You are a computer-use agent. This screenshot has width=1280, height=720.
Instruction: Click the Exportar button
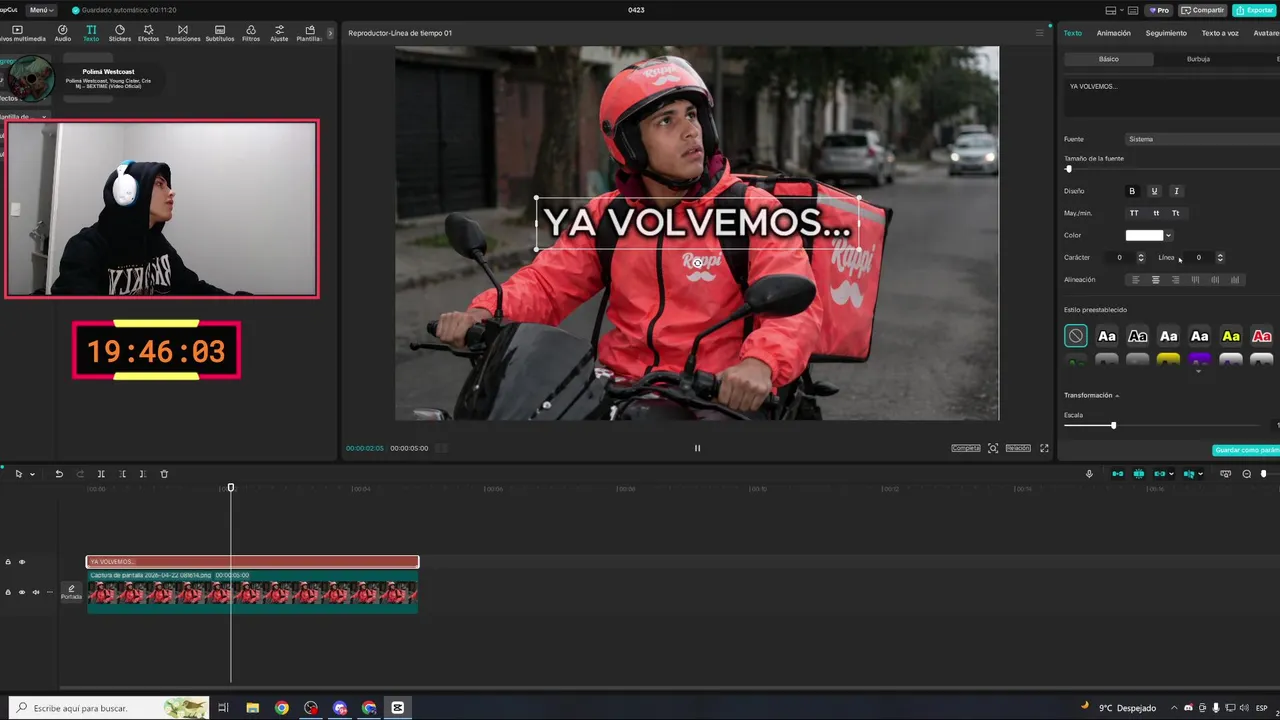[1254, 10]
